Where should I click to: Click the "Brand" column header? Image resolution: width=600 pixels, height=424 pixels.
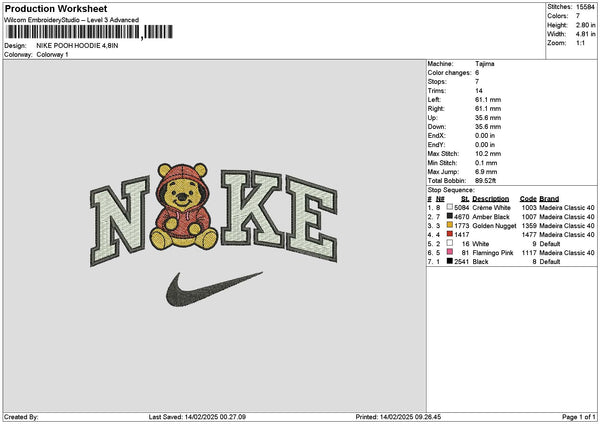point(549,199)
